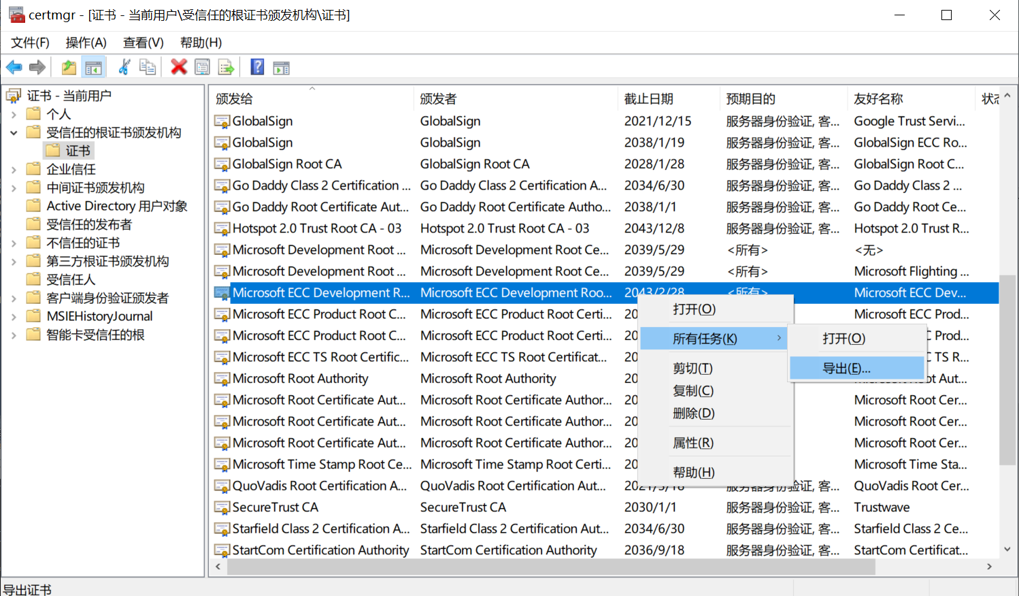Screen dimensions: 1019x596
Task: Expand the 个人 tree node arrow
Action: pos(14,114)
